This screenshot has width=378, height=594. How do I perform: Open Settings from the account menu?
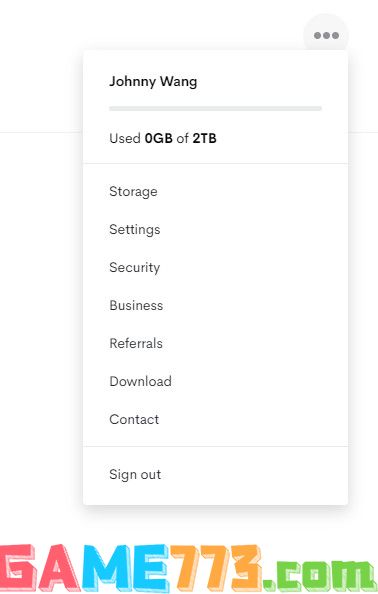point(135,230)
